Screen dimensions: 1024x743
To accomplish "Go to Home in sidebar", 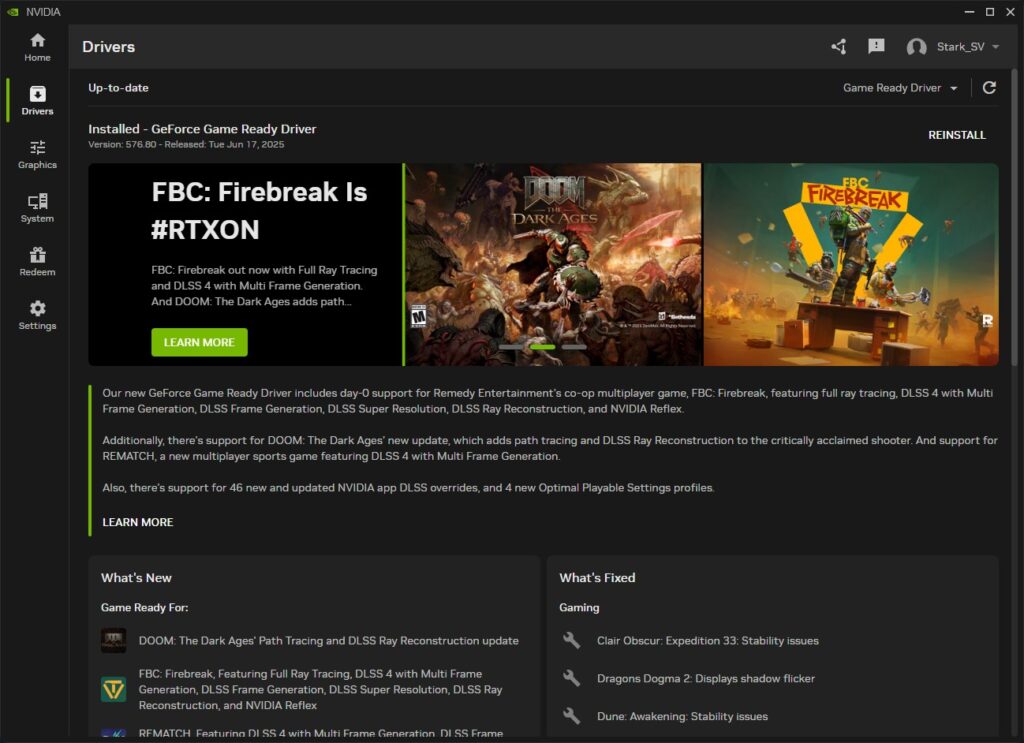I will point(37,48).
